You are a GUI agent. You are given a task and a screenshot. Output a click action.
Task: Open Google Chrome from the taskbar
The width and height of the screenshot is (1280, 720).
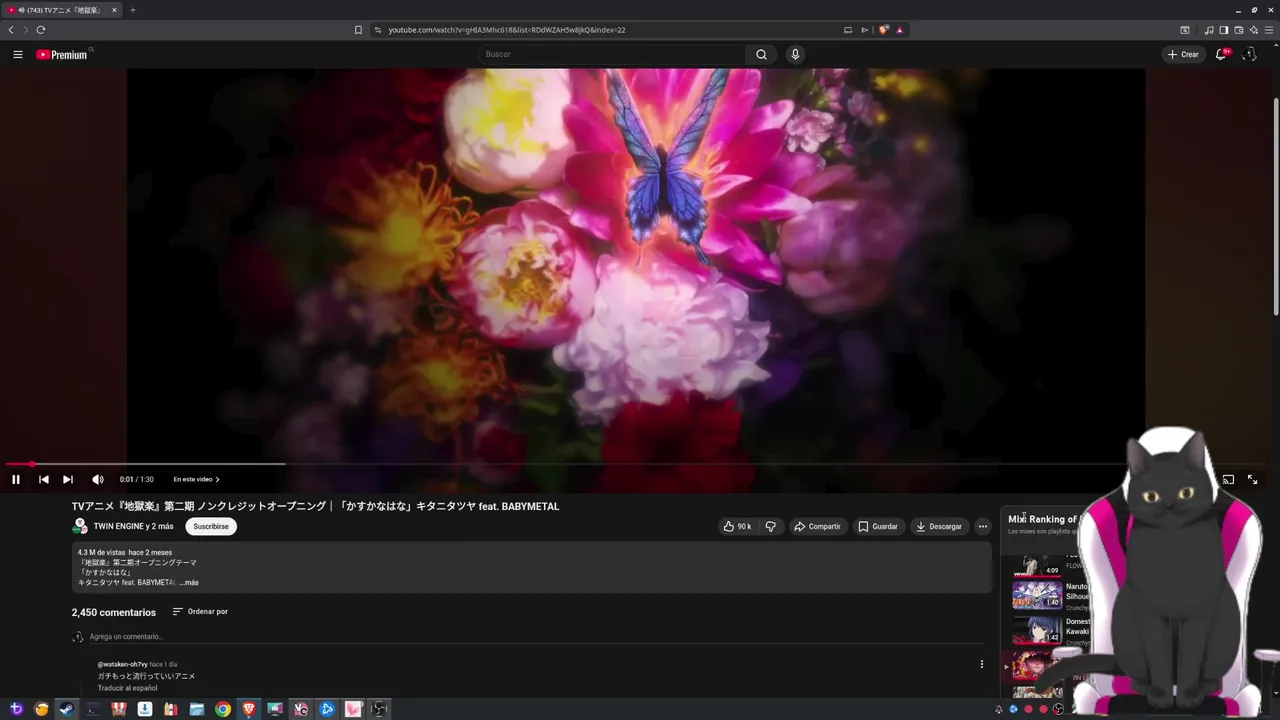(x=223, y=709)
